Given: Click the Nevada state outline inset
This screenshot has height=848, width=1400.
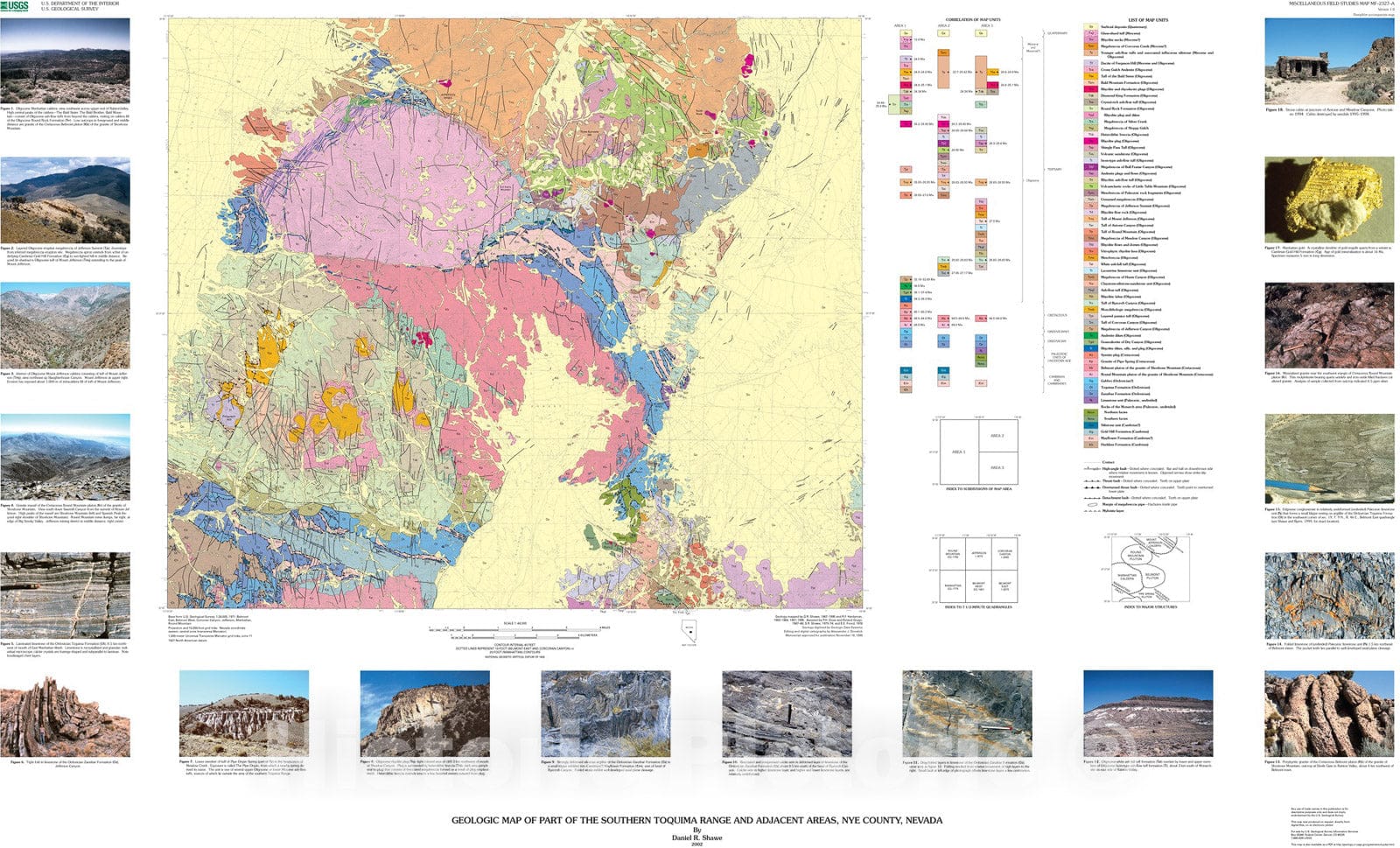Looking at the screenshot, I should point(689,629).
